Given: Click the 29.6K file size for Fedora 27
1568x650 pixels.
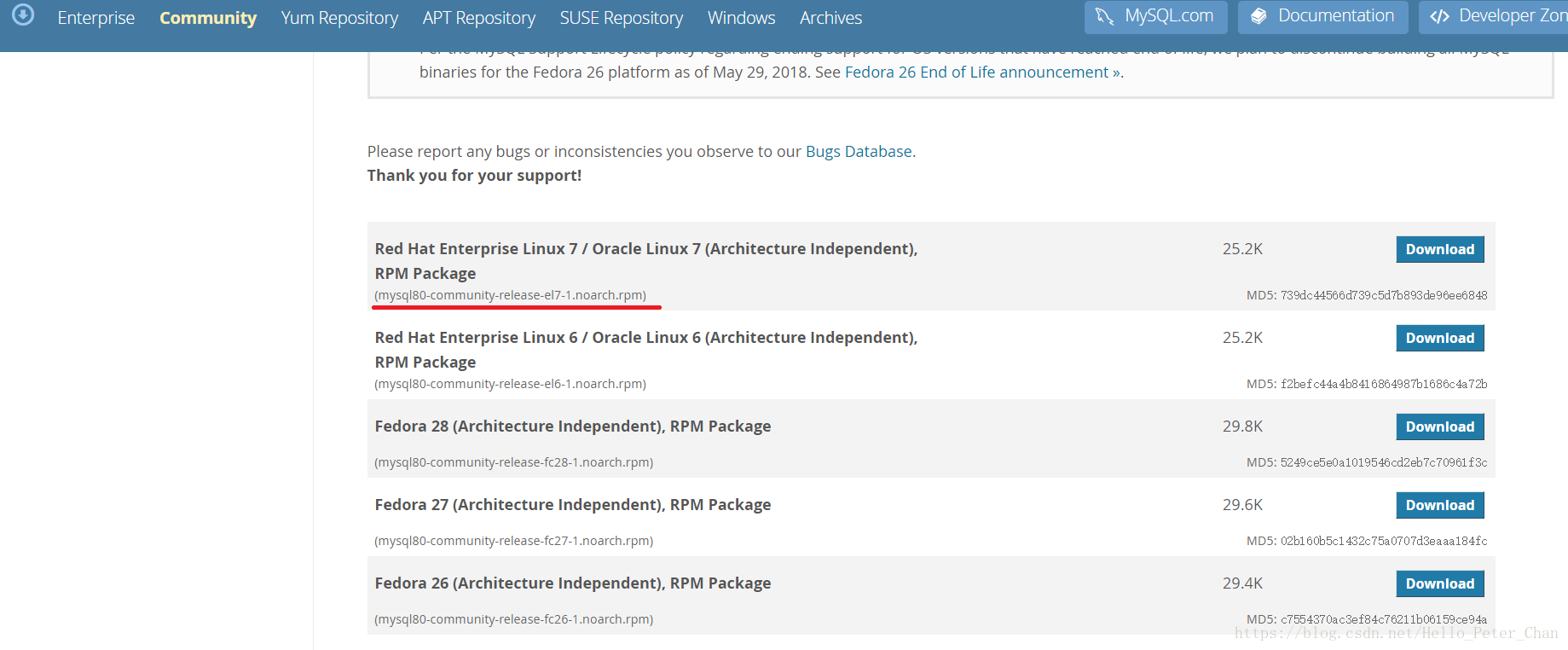Looking at the screenshot, I should click(1242, 505).
